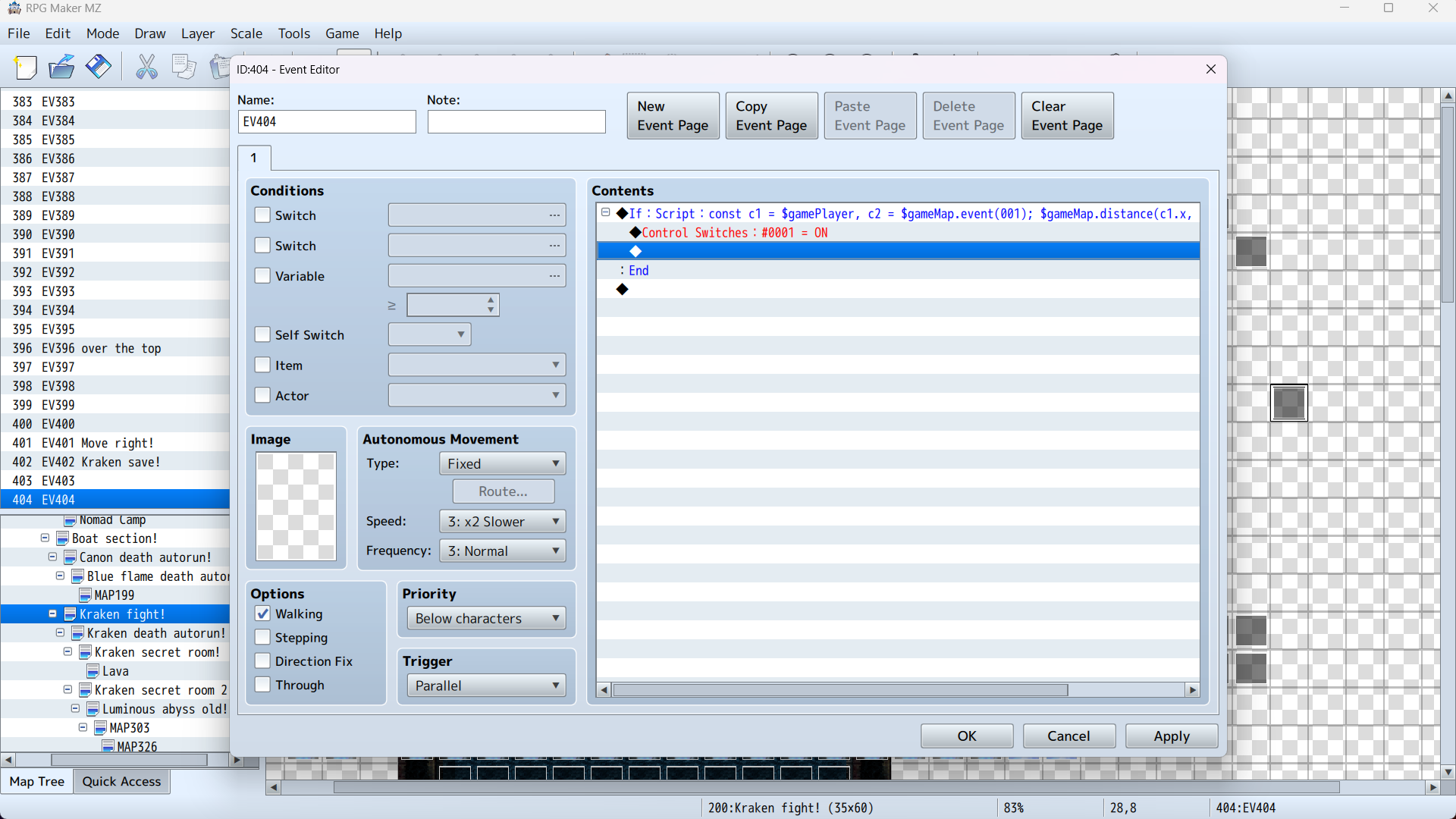Click the Cut scissors icon

click(146, 67)
